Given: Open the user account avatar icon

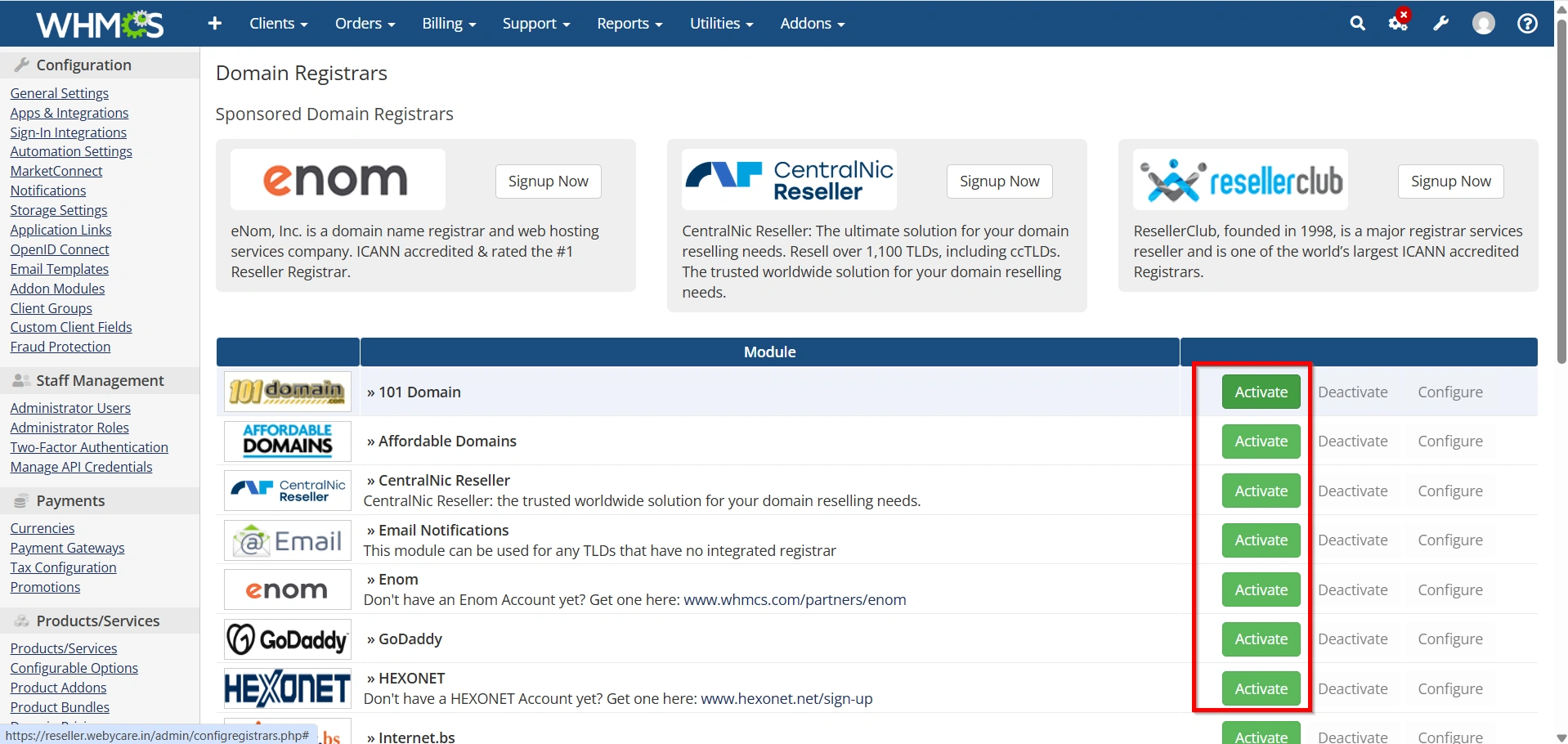Looking at the screenshot, I should [1483, 24].
